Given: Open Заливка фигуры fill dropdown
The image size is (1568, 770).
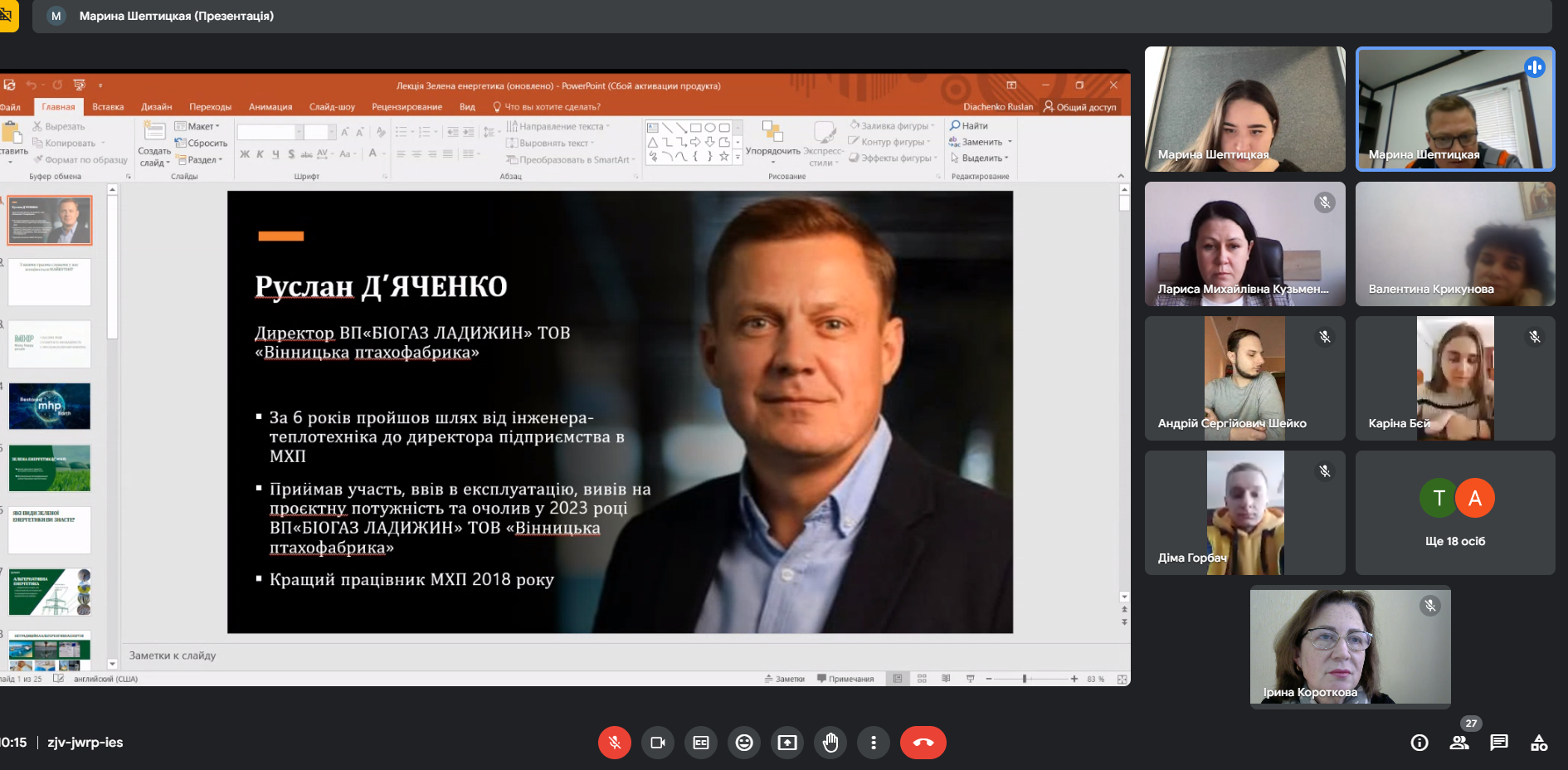Looking at the screenshot, I should pos(893,125).
